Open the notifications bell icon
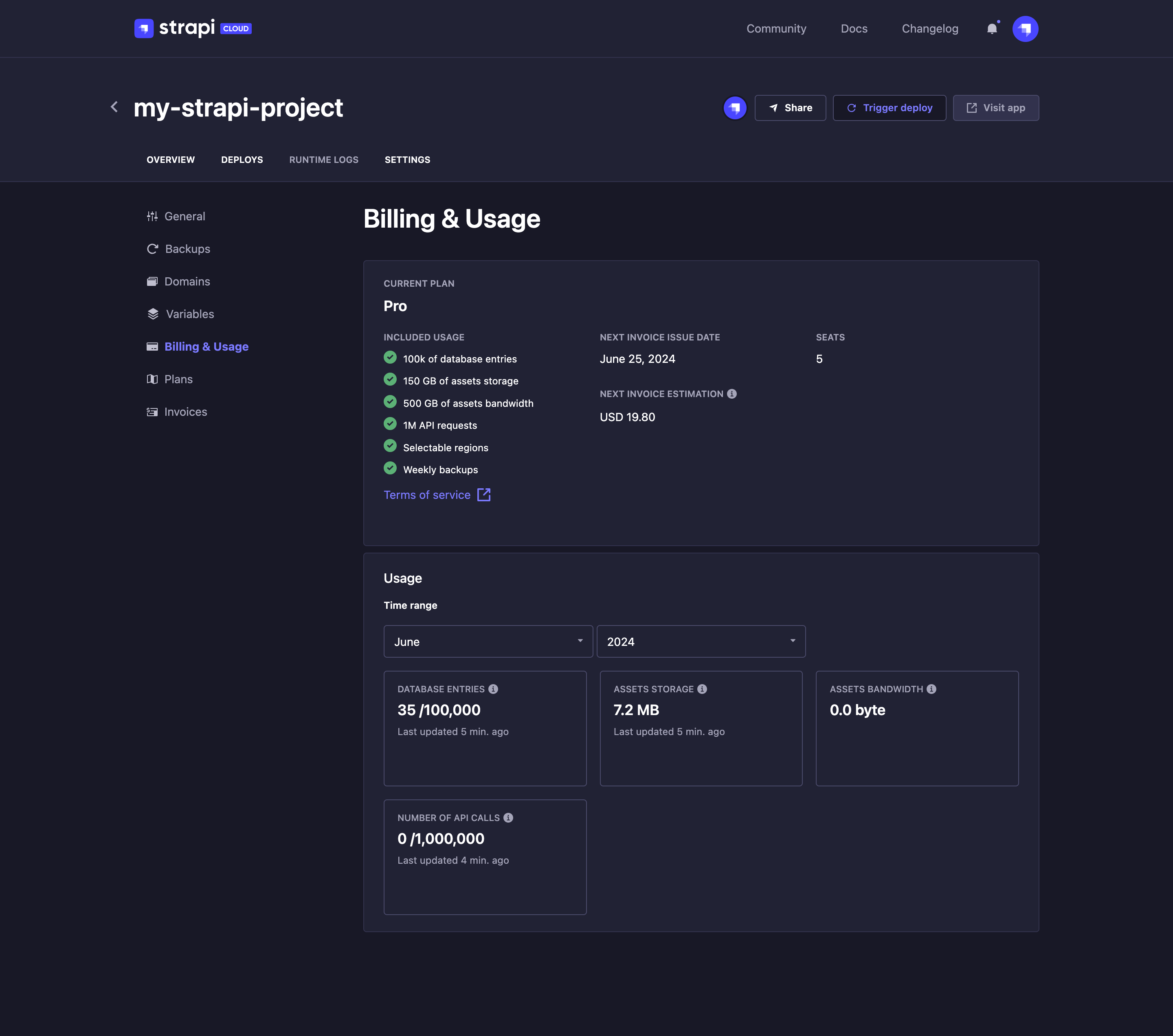Image resolution: width=1173 pixels, height=1036 pixels. (992, 28)
